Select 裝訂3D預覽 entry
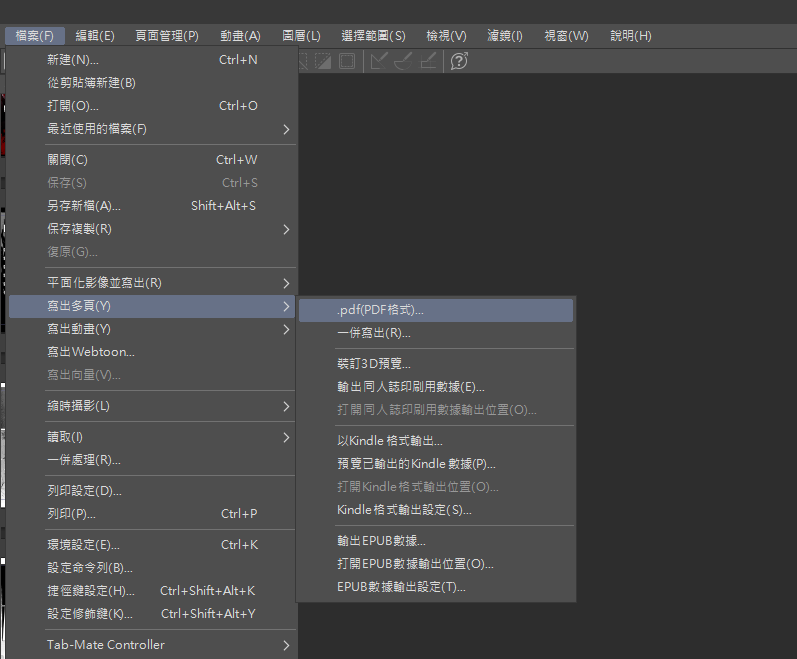The image size is (797, 659). 374,364
